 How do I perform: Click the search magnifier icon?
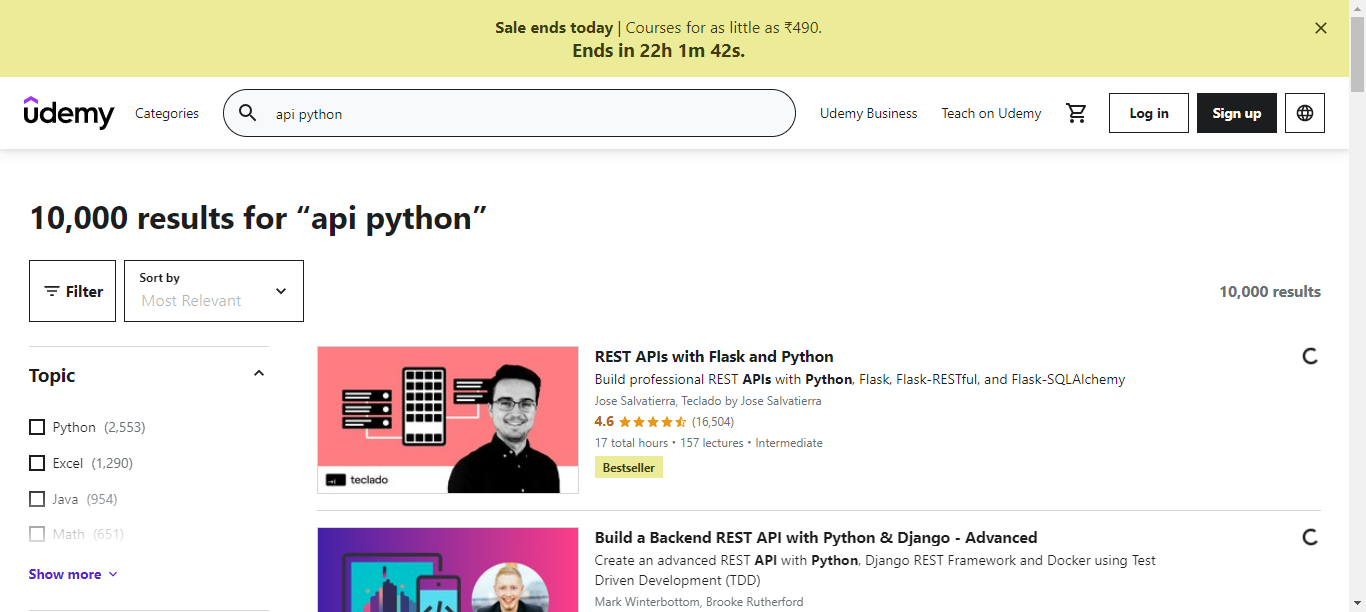tap(247, 113)
